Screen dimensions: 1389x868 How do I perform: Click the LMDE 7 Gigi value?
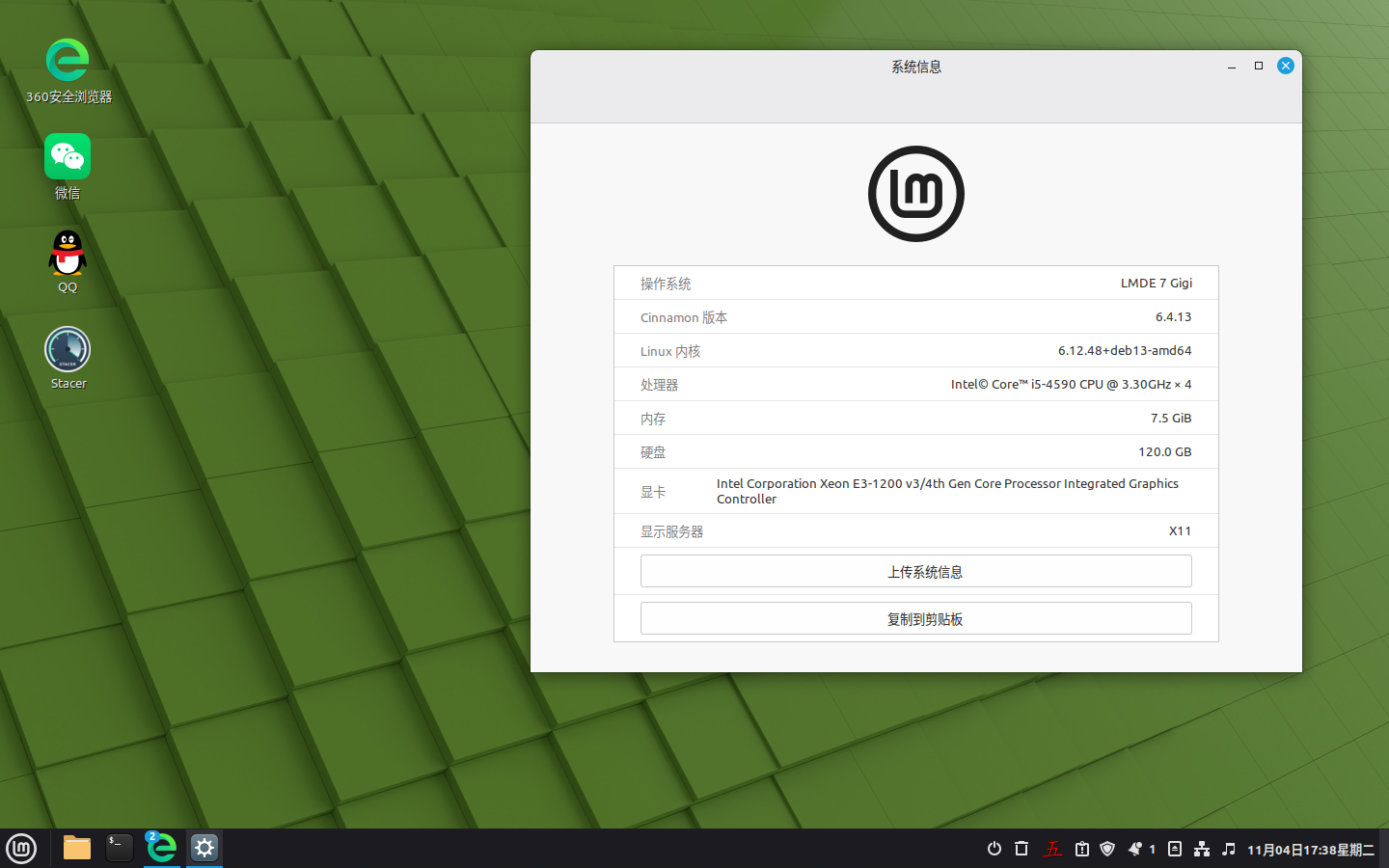[1157, 283]
